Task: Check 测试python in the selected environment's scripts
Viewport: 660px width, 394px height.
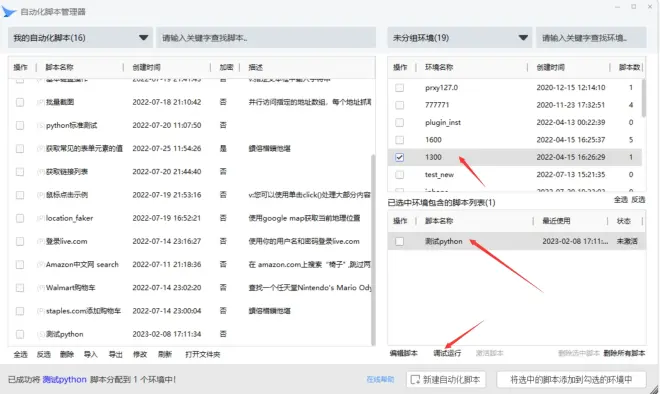Action: coord(399,241)
